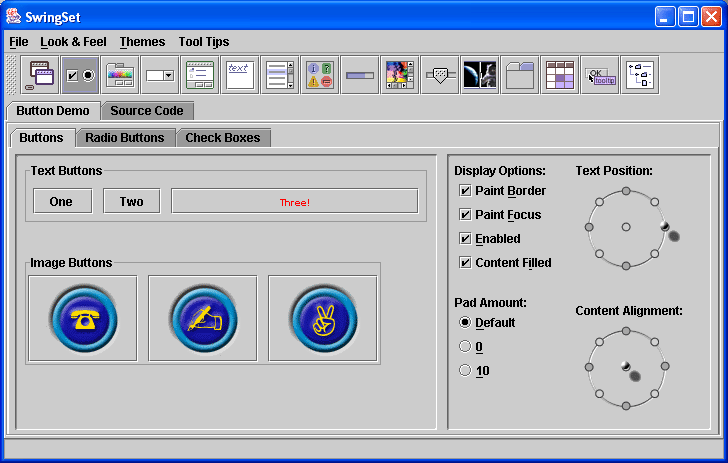Open the Internal Frames demo icon

point(40,75)
